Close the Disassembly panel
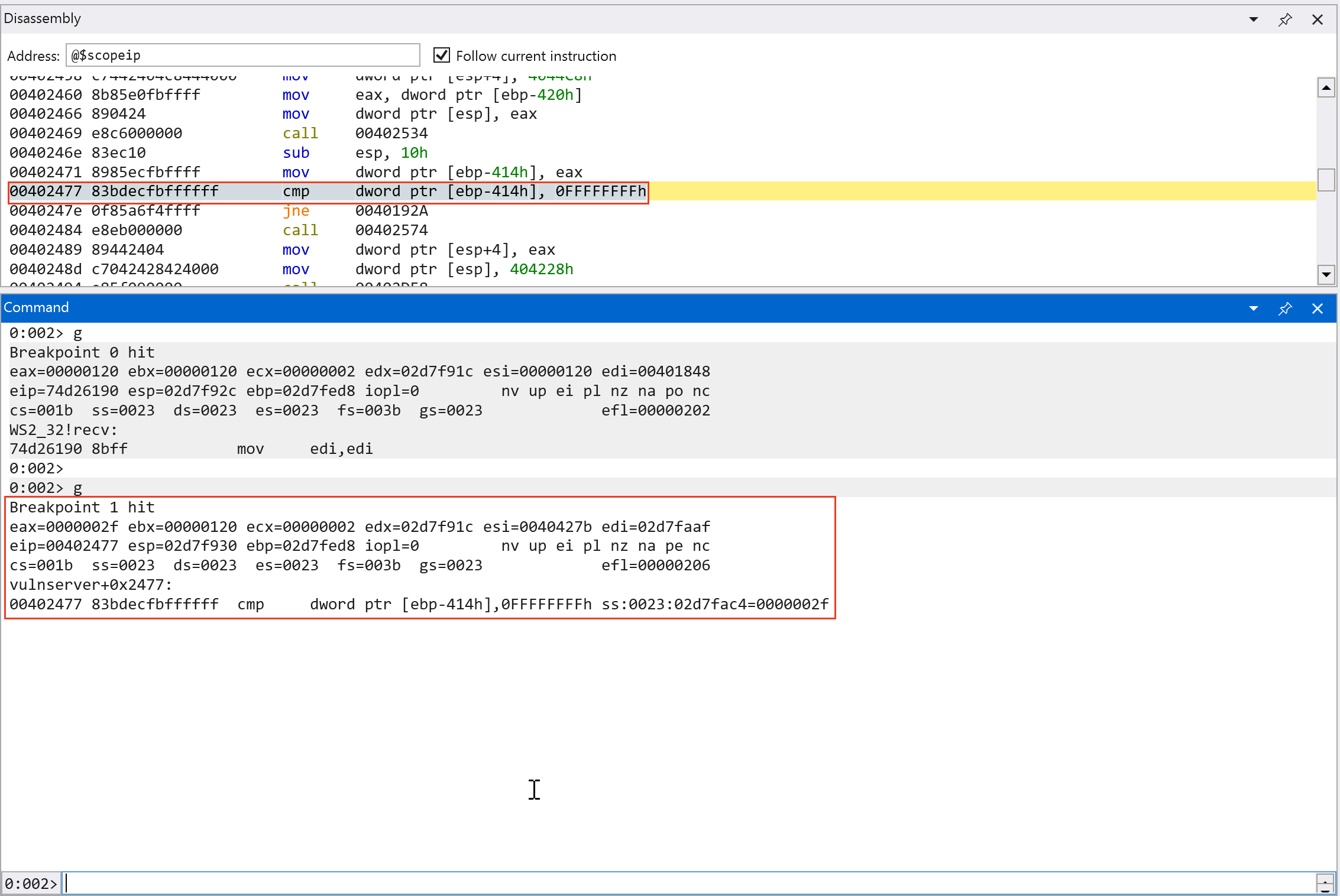 tap(1318, 20)
